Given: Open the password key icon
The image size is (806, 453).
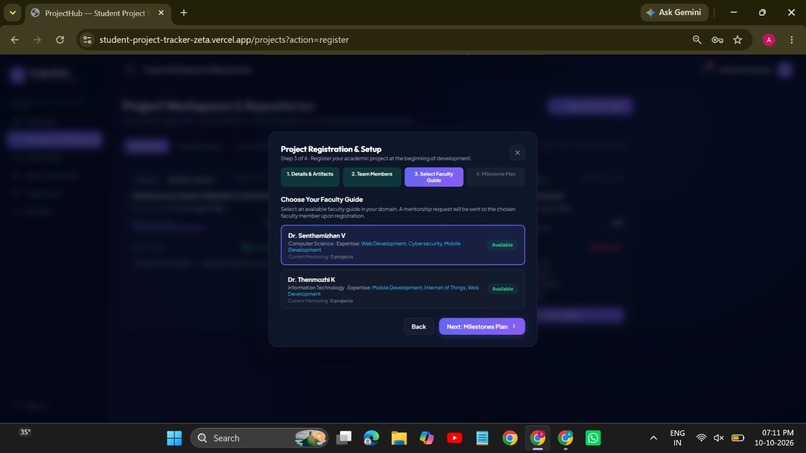Looking at the screenshot, I should pyautogui.click(x=717, y=40).
